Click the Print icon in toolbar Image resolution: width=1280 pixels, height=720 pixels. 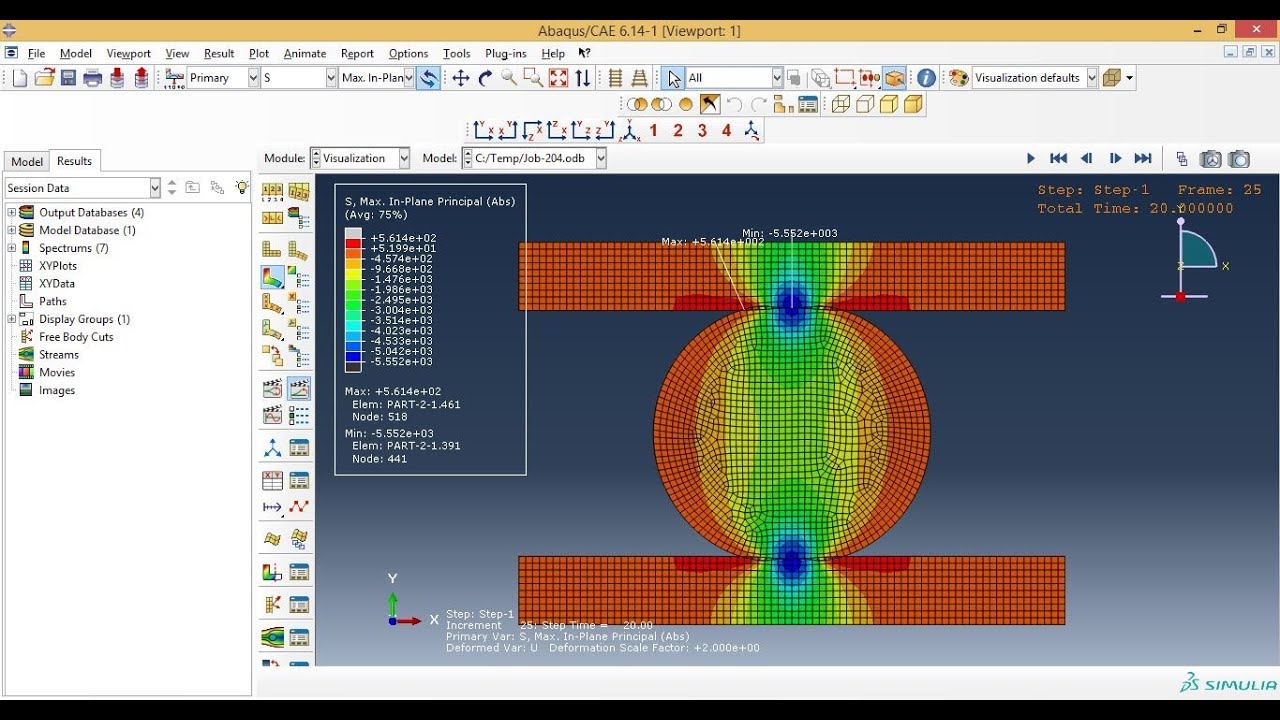(x=93, y=78)
